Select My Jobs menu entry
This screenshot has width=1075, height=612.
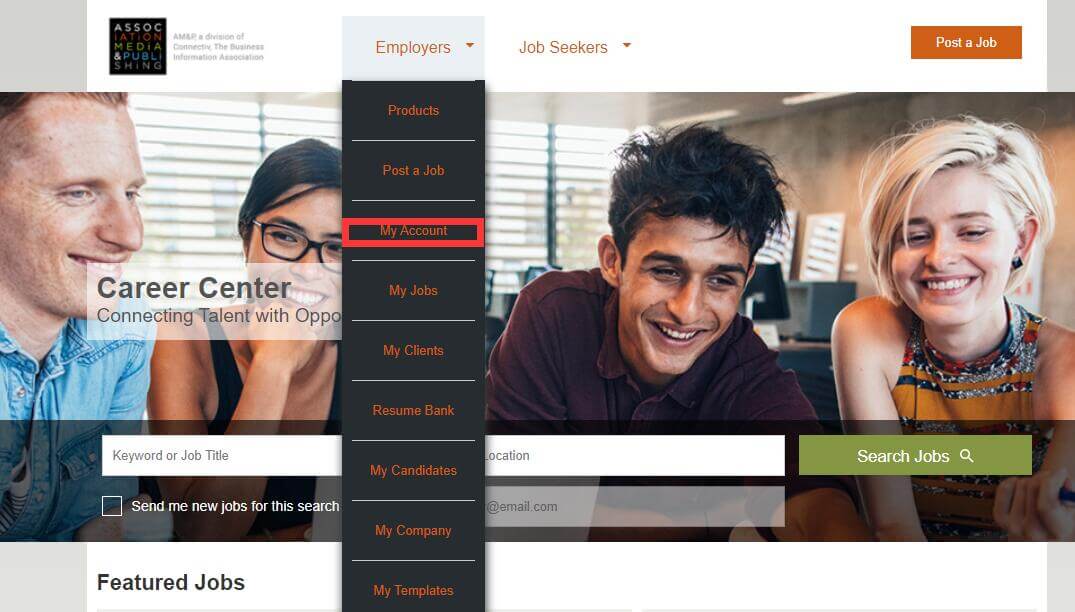tap(413, 291)
